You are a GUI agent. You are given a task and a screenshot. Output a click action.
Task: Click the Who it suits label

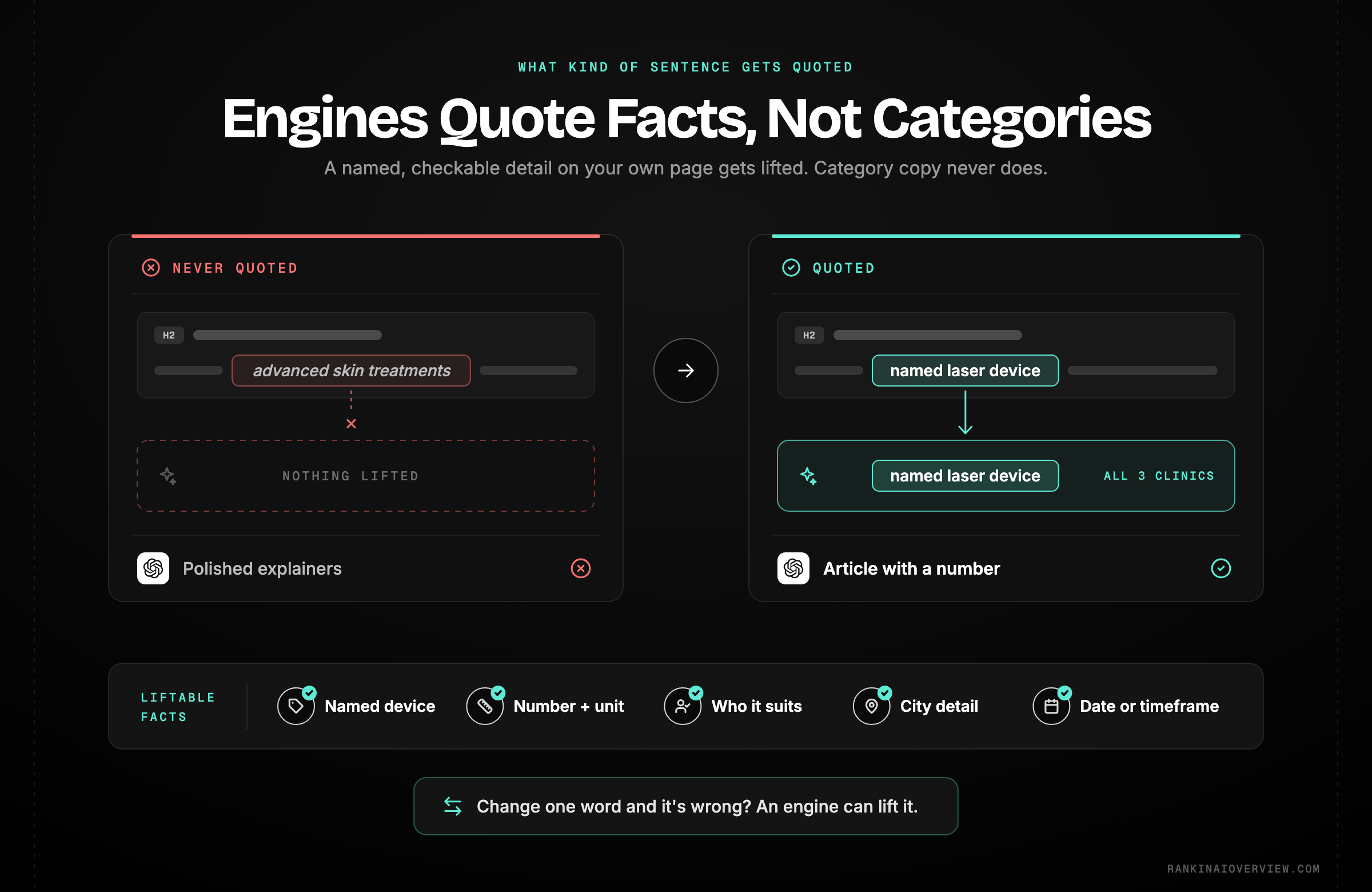coord(756,706)
